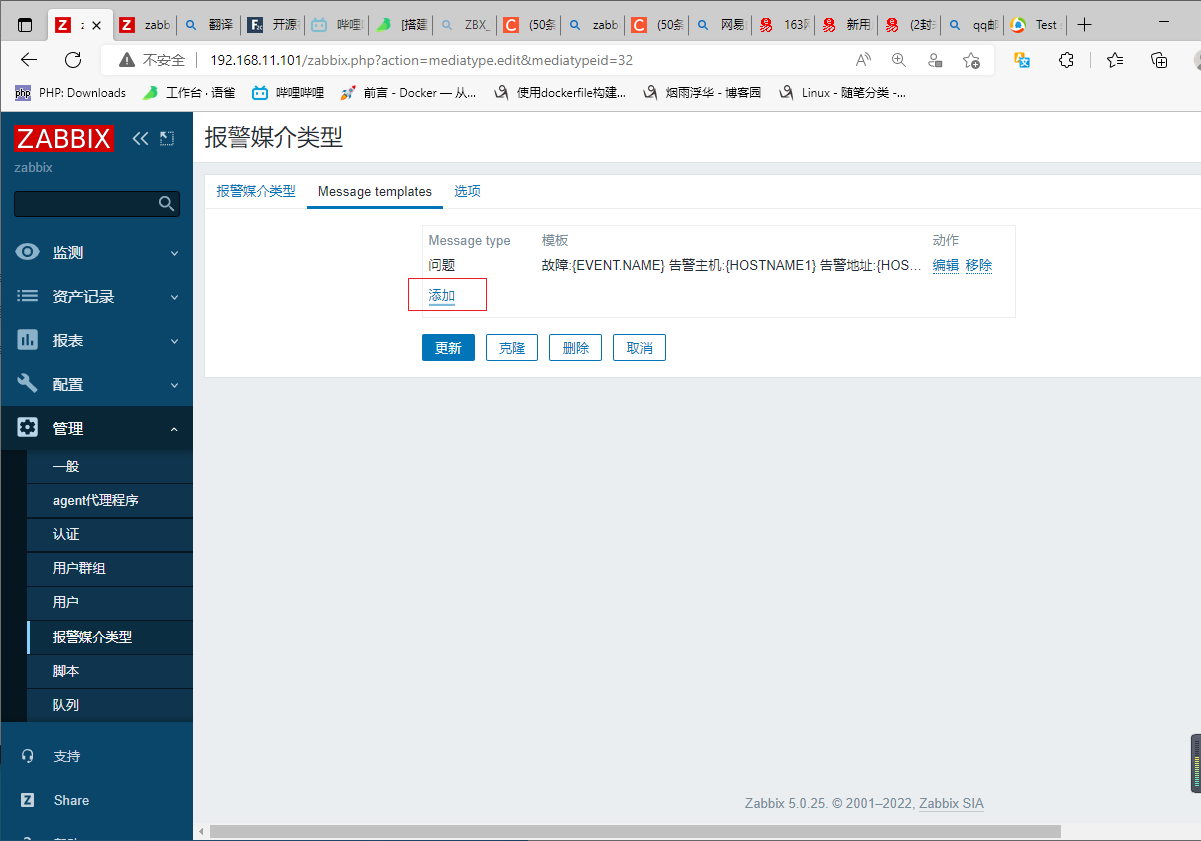Click 编辑 for the 问题 template
This screenshot has height=841, width=1201.
(x=946, y=265)
